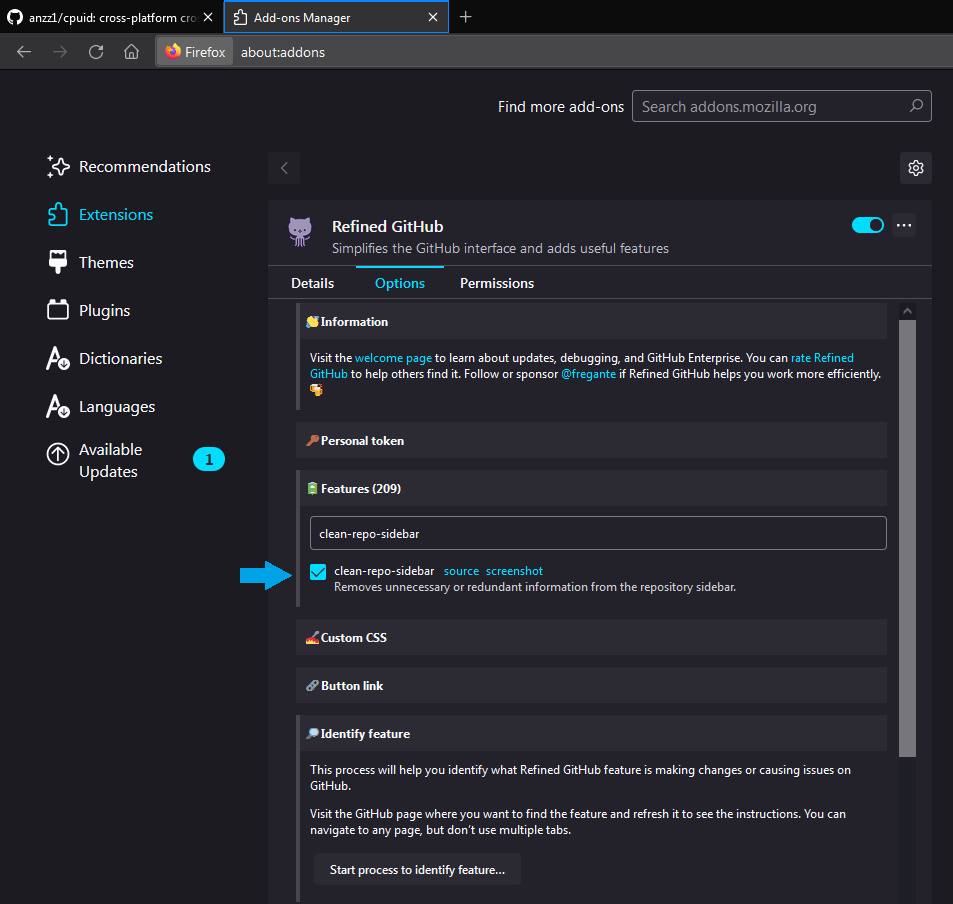The image size is (953, 904).
Task: Expand the Custom CSS section
Action: coord(352,637)
